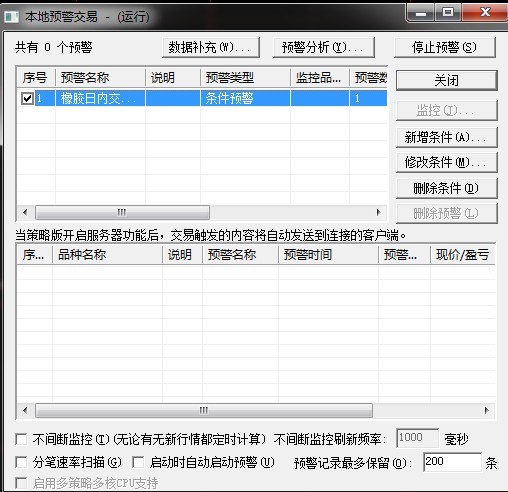Viewport: 508px width, 492px height.
Task: Stop alerts with 停止预警(S) button
Action: tap(445, 48)
